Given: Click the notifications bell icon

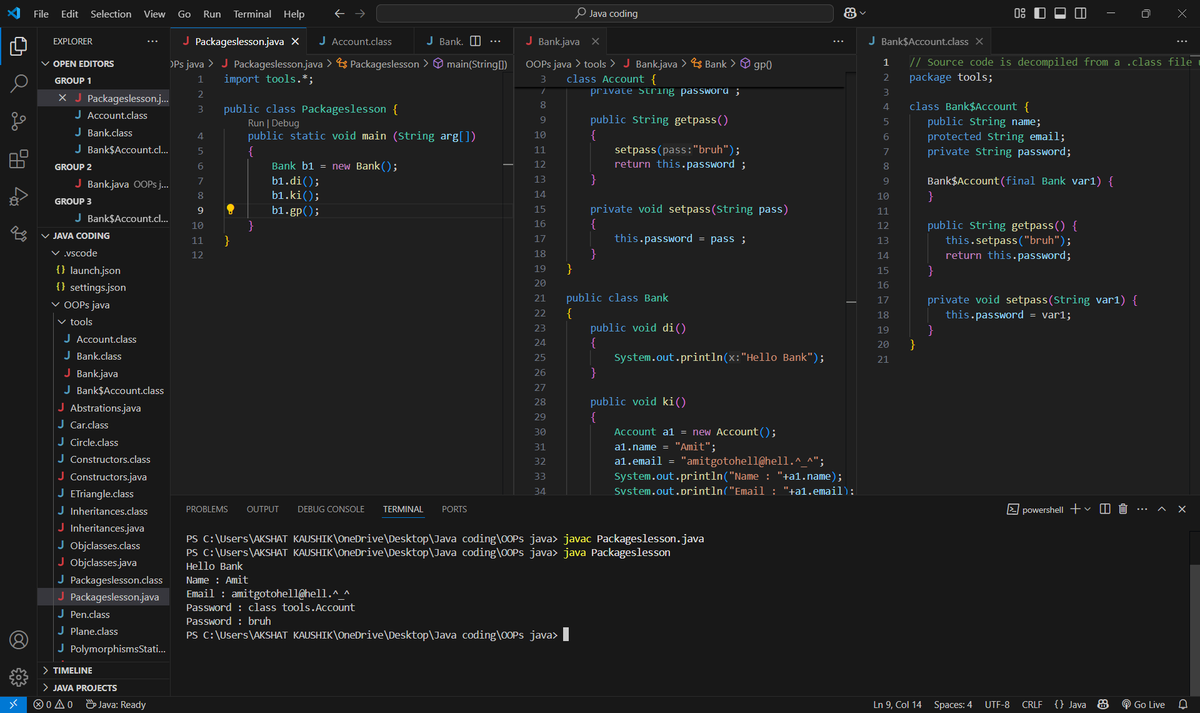Looking at the screenshot, I should (1181, 704).
